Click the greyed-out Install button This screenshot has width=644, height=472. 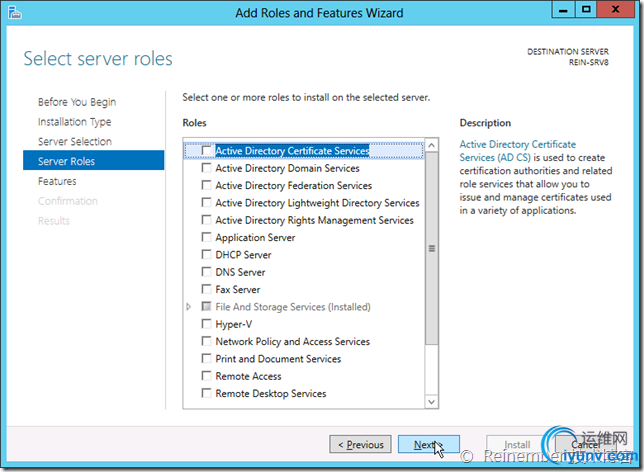pyautogui.click(x=517, y=444)
